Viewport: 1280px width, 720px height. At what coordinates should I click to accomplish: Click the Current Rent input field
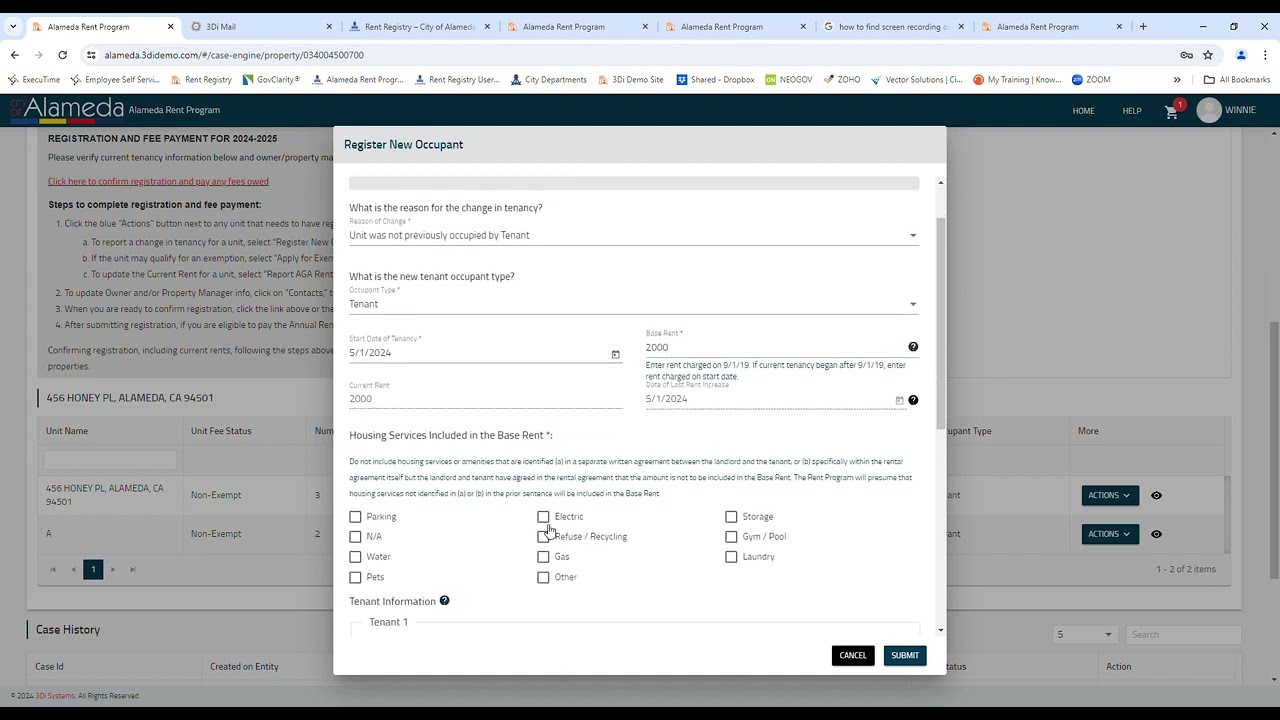[x=485, y=399]
